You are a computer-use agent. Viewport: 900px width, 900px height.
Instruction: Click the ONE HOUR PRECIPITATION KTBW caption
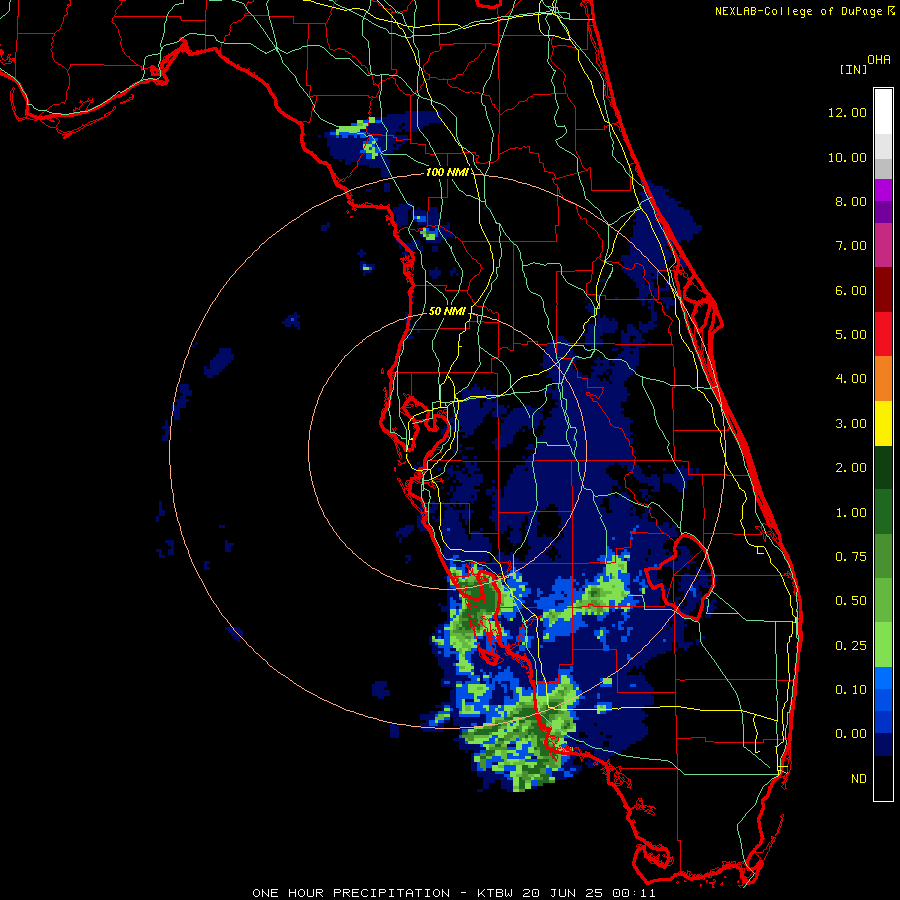[453, 893]
